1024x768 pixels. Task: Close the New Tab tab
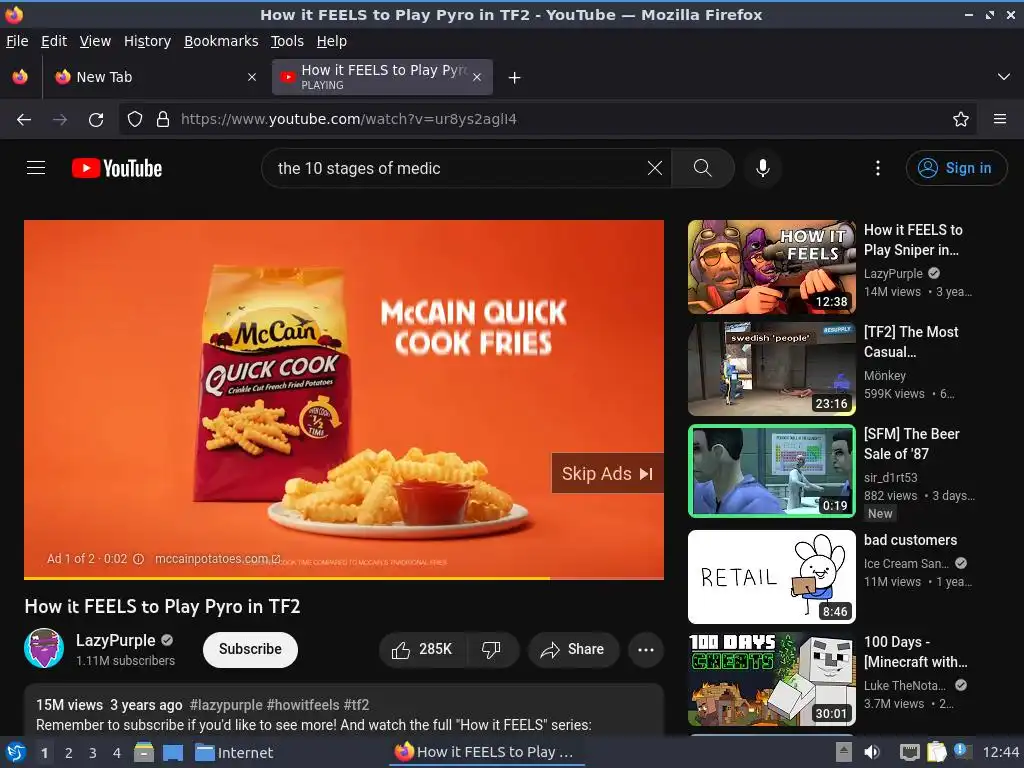coord(252,77)
